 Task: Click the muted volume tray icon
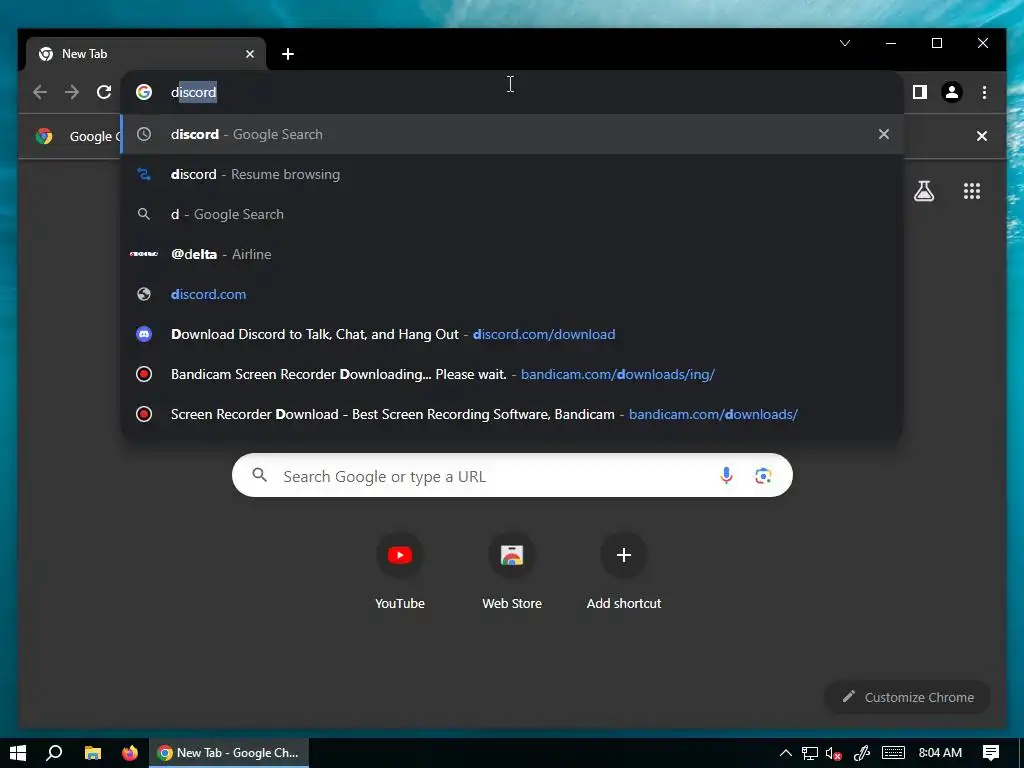tap(833, 753)
